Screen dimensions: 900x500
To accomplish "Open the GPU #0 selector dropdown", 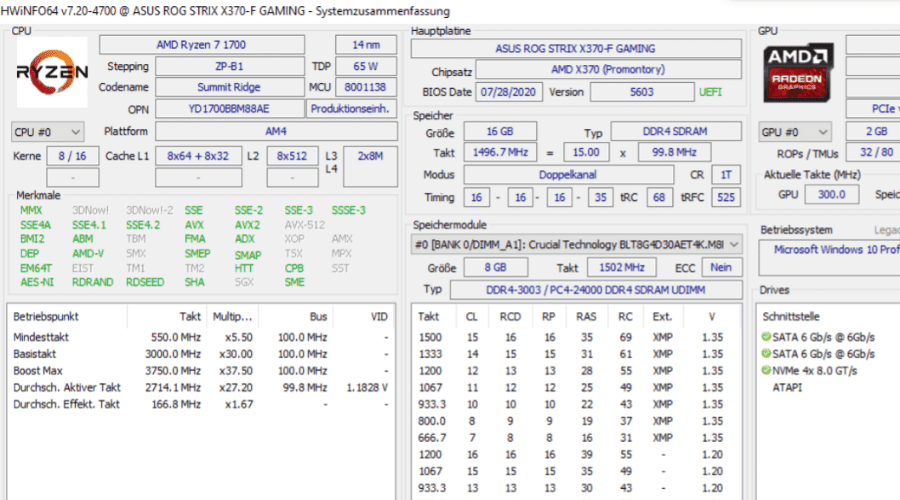I will point(795,132).
